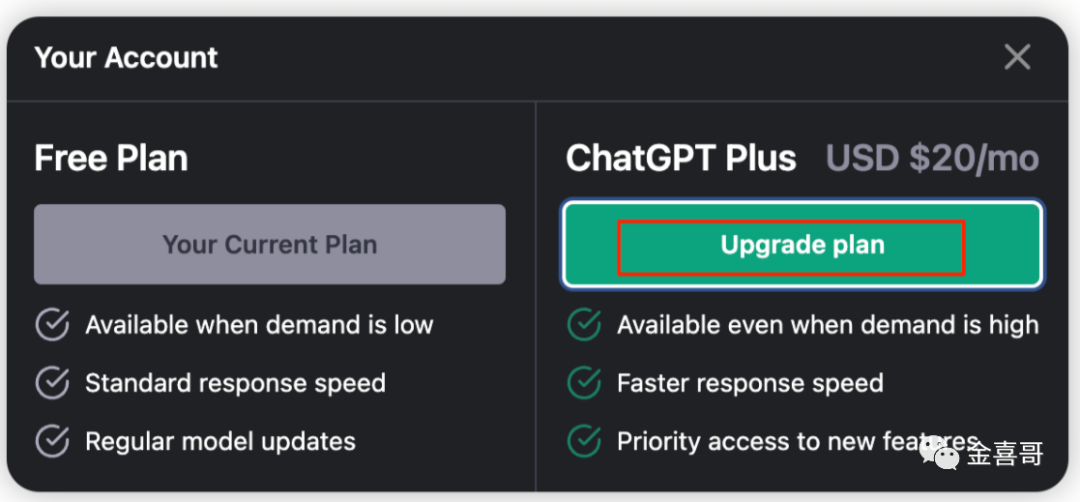1080x502 pixels.
Task: Click "Available even when demand is high" text
Action: 827,325
